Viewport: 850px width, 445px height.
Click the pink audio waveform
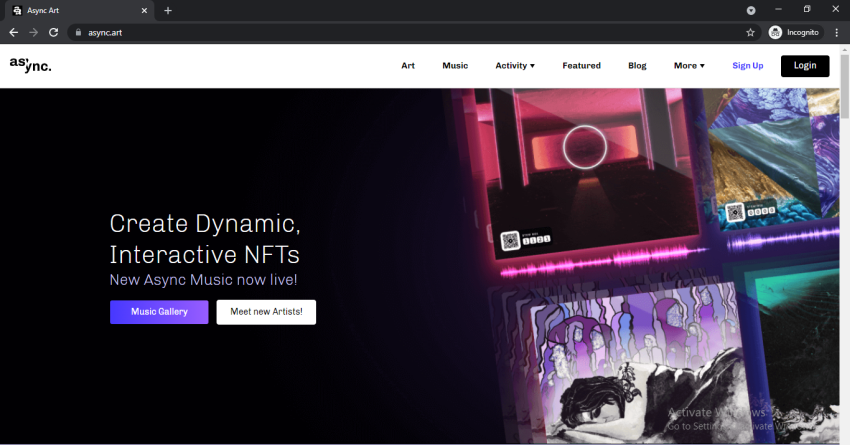click(602, 262)
